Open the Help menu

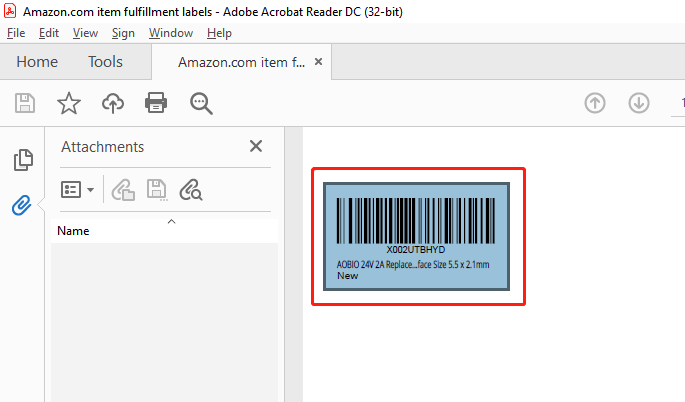pos(219,33)
